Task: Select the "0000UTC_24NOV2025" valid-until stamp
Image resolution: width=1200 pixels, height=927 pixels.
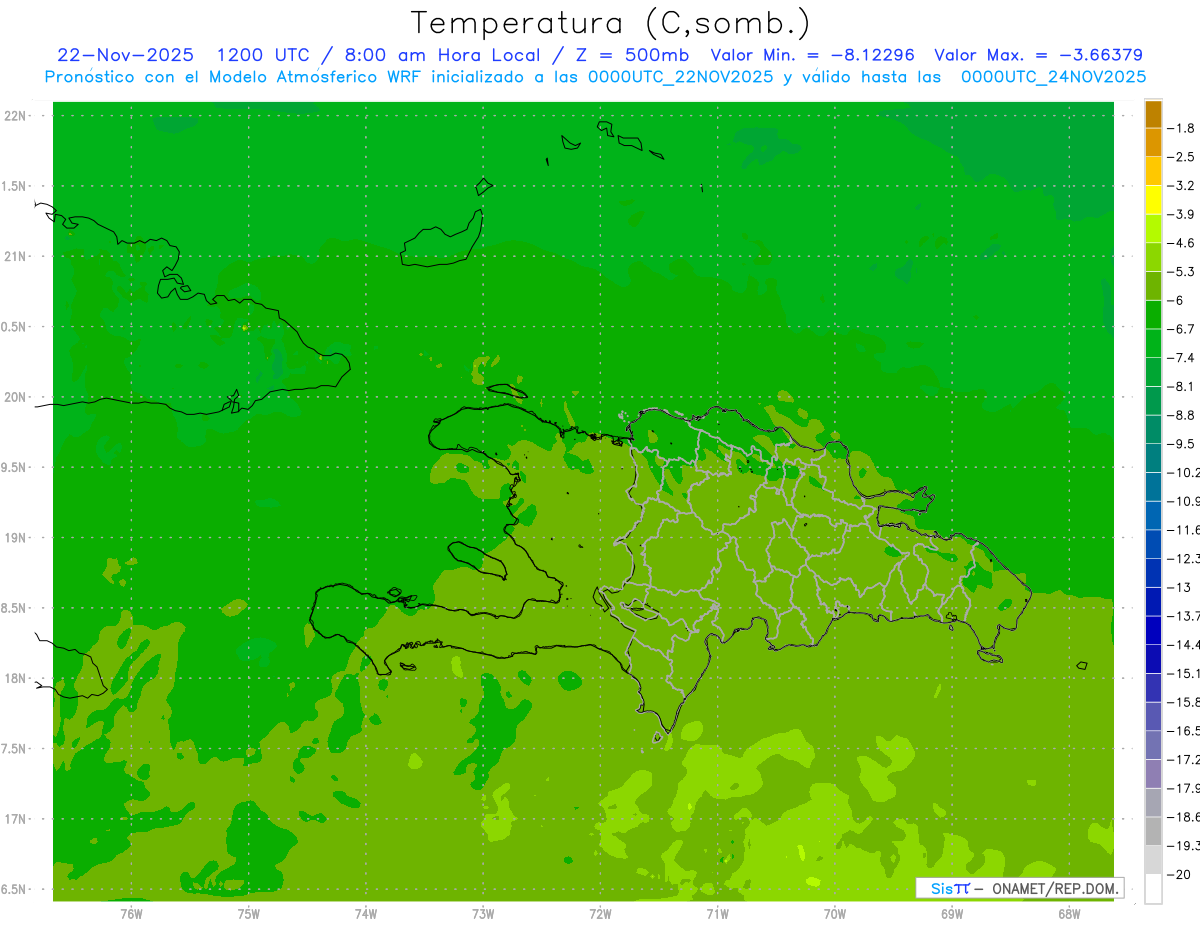Action: [x=1053, y=77]
